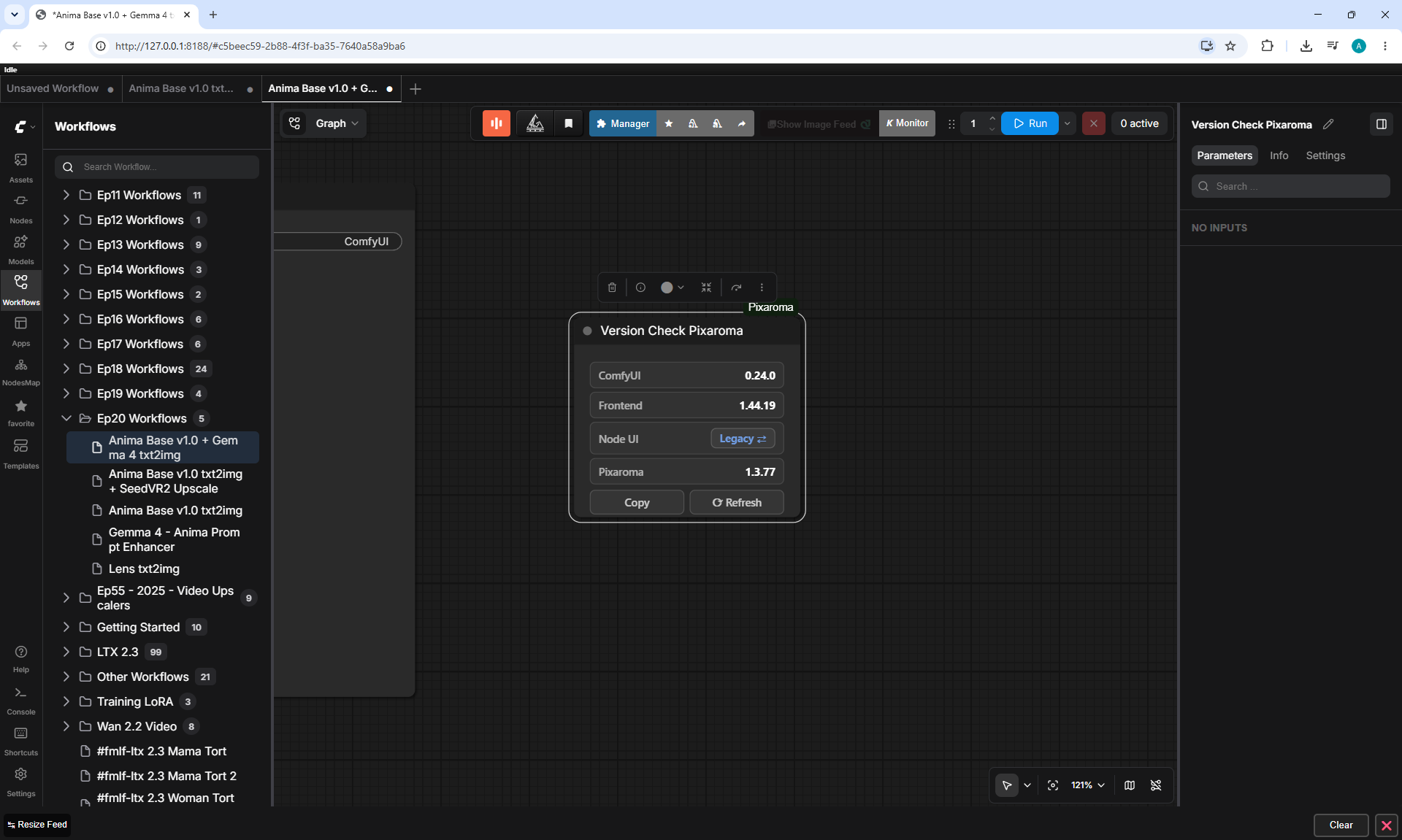This screenshot has height=840, width=1402.
Task: Expand the LTX 2.3 folder
Action: pyautogui.click(x=66, y=652)
